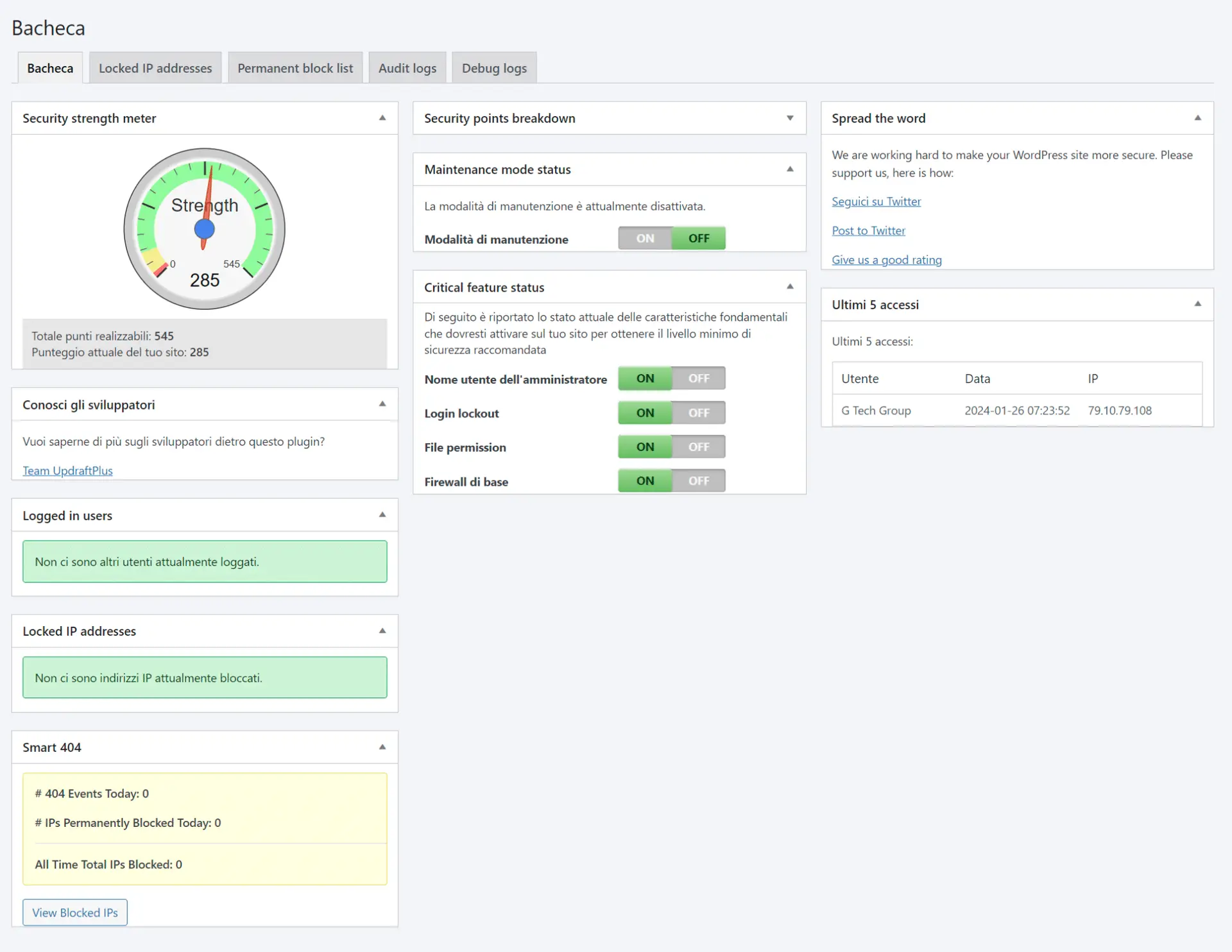This screenshot has height=952, width=1232.
Task: Toggle Modalità di manutenzione ON switch
Action: click(x=645, y=238)
